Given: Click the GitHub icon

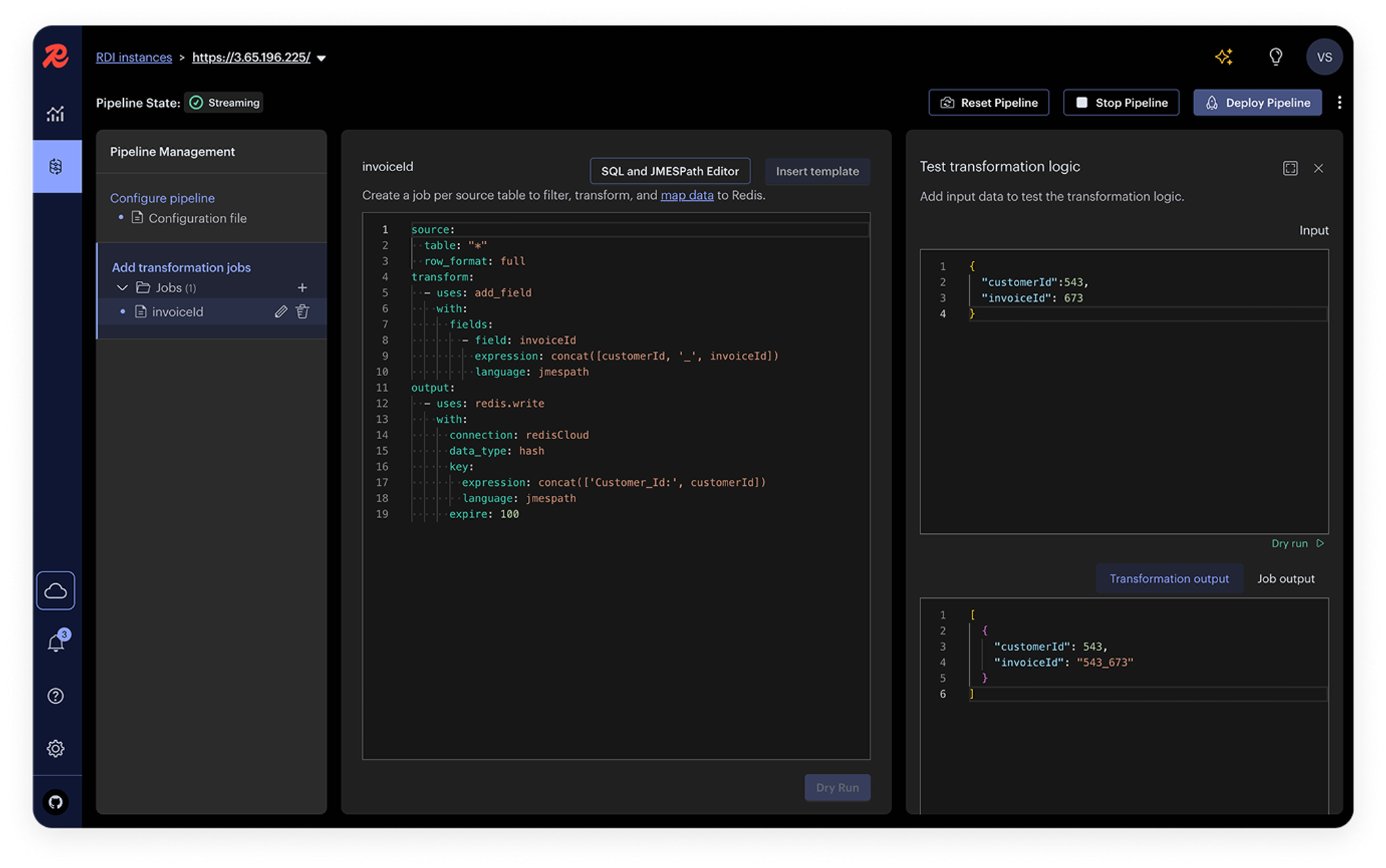Looking at the screenshot, I should pyautogui.click(x=55, y=802).
